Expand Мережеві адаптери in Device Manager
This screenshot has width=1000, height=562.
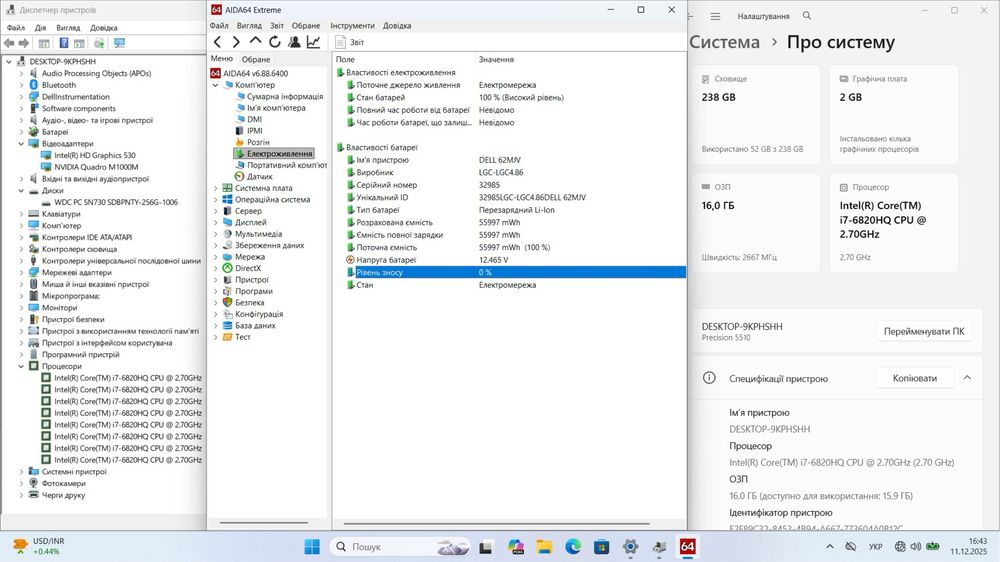click(21, 272)
